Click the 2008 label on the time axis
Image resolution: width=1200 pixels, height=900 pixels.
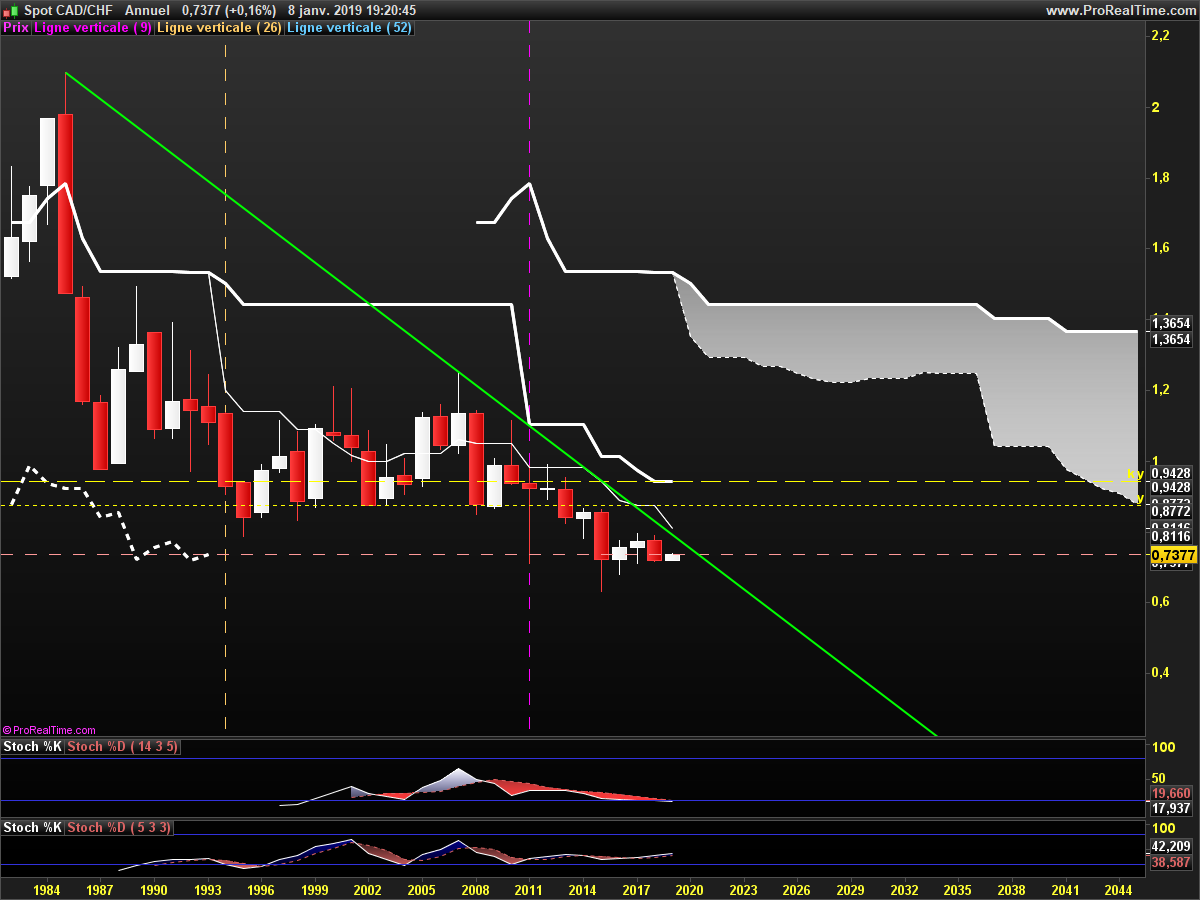click(475, 888)
